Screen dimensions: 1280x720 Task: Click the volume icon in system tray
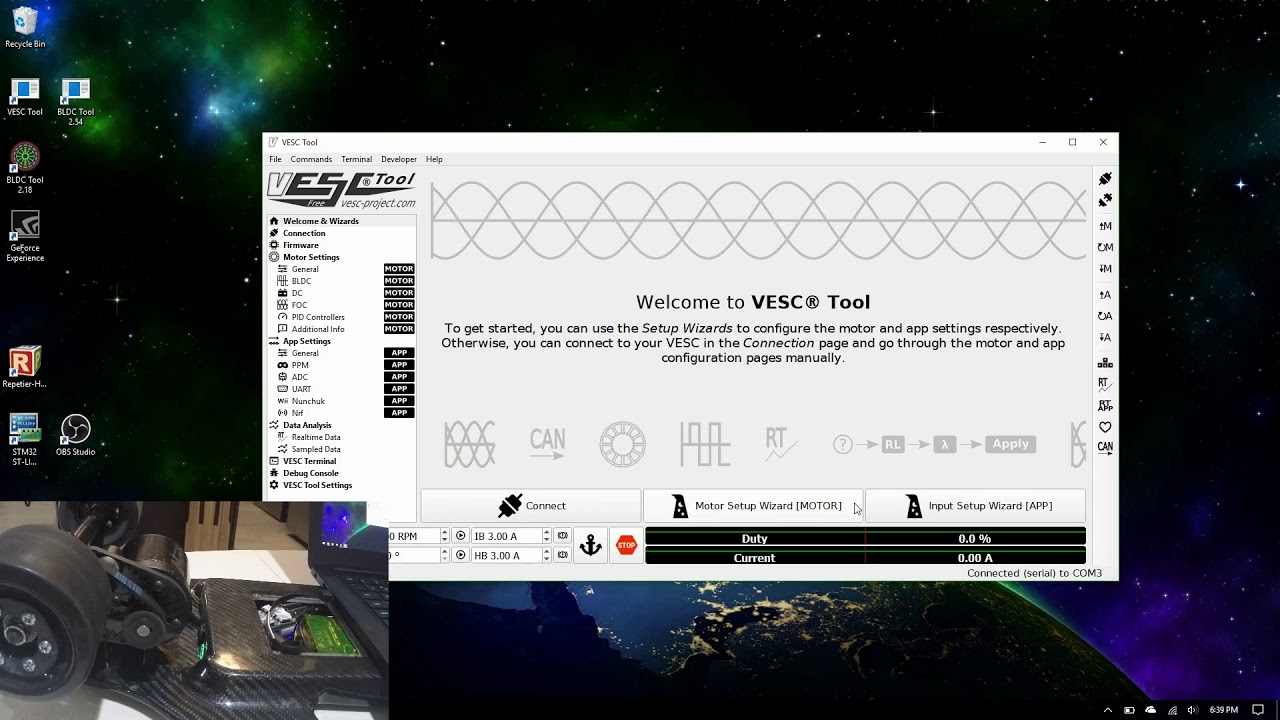coord(1192,710)
